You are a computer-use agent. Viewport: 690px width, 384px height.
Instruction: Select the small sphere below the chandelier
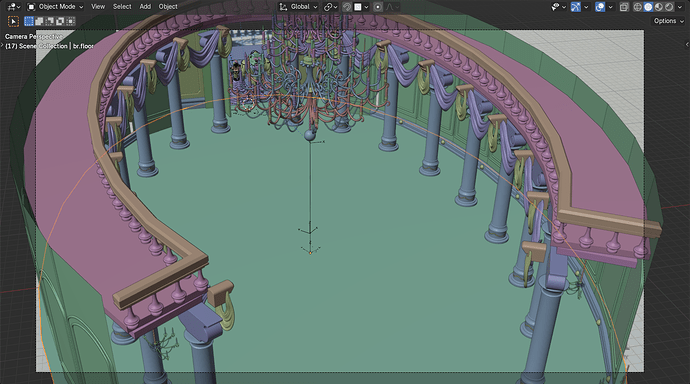pyautogui.click(x=309, y=135)
